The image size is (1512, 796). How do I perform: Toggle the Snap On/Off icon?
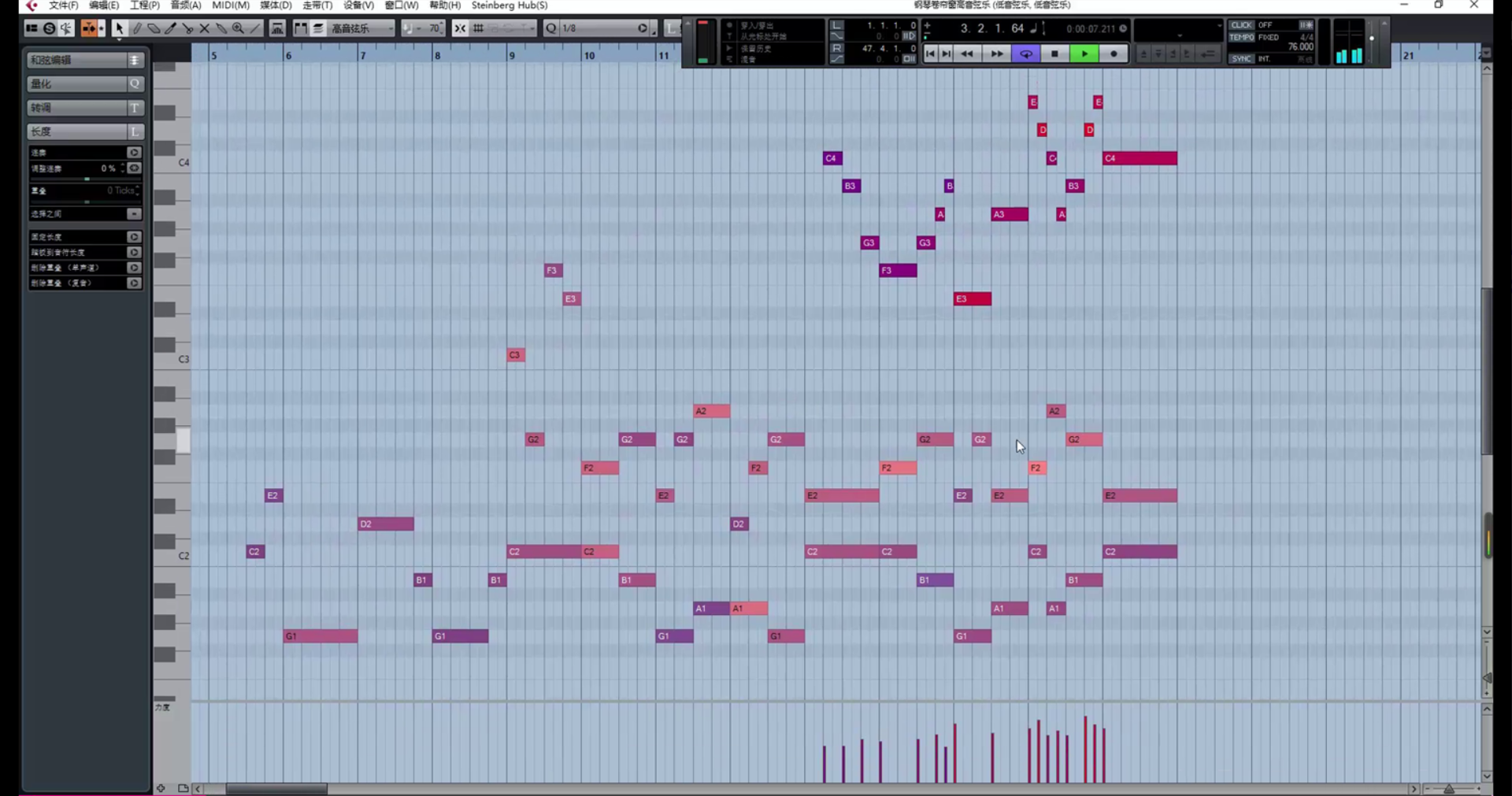click(x=460, y=28)
